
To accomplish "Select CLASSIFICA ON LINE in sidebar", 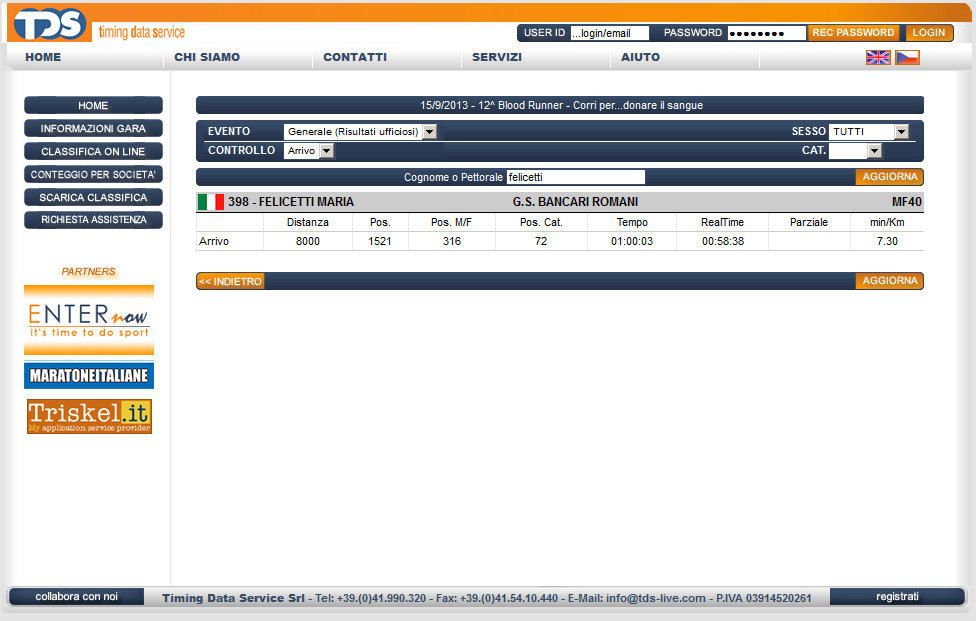I will (93, 152).
